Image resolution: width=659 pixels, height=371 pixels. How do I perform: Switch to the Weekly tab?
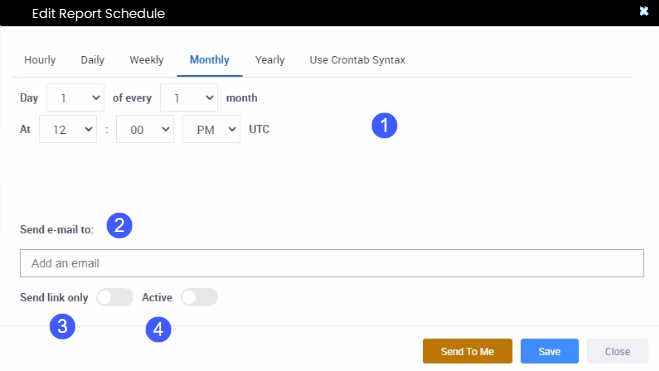tap(146, 60)
